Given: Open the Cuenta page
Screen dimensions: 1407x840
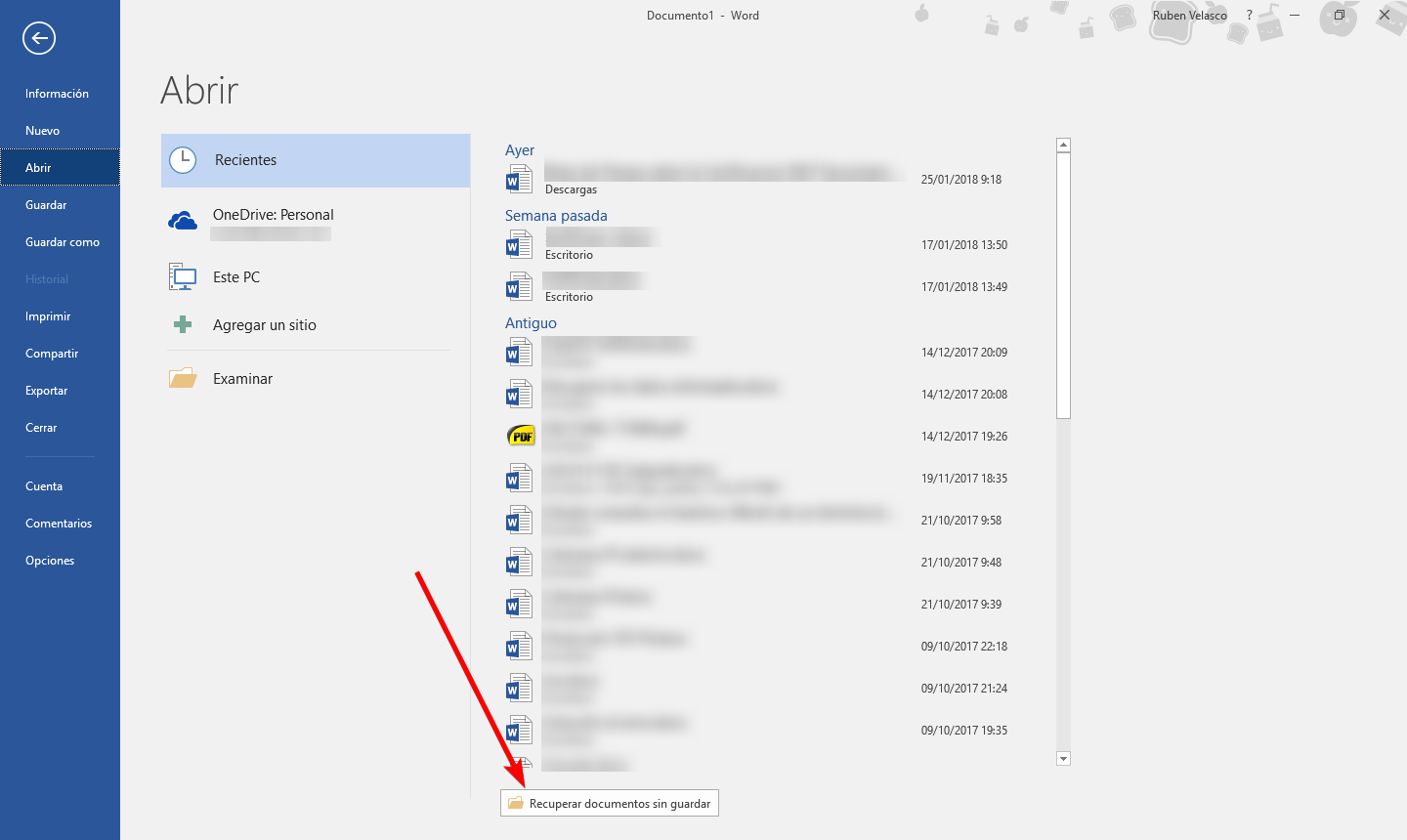Looking at the screenshot, I should click(60, 486).
